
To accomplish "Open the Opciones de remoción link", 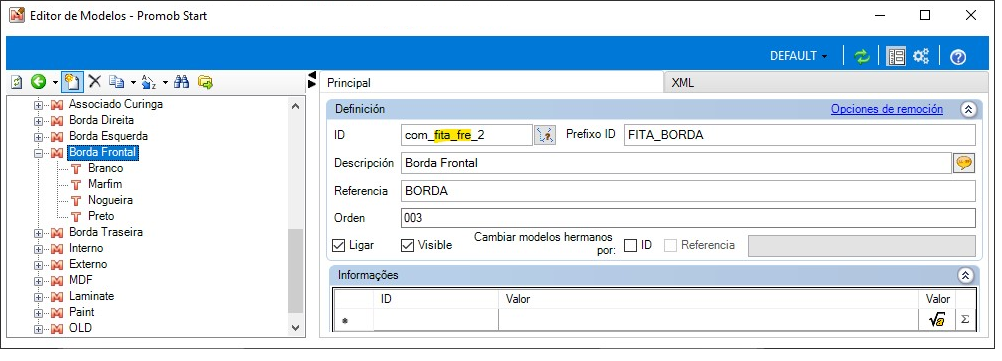I will point(887,109).
